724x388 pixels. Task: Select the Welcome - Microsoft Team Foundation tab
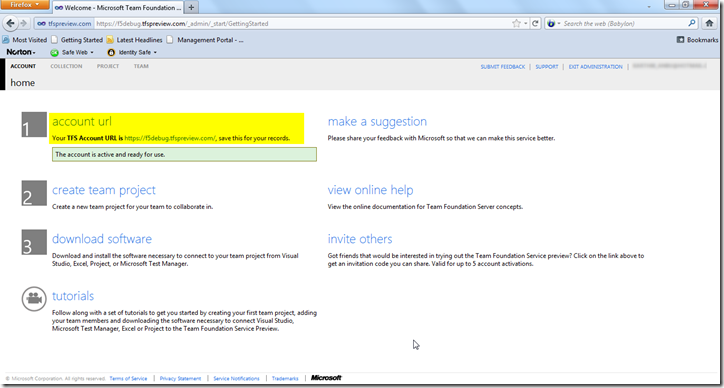coord(117,8)
